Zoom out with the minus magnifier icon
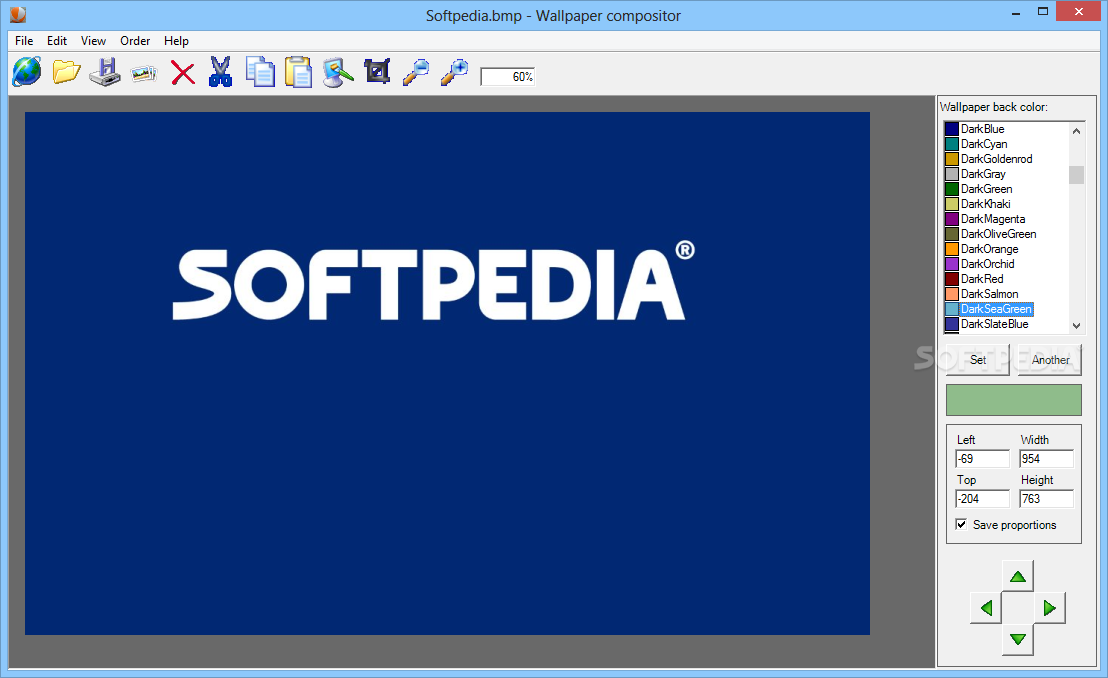The width and height of the screenshot is (1108, 678). coord(416,72)
